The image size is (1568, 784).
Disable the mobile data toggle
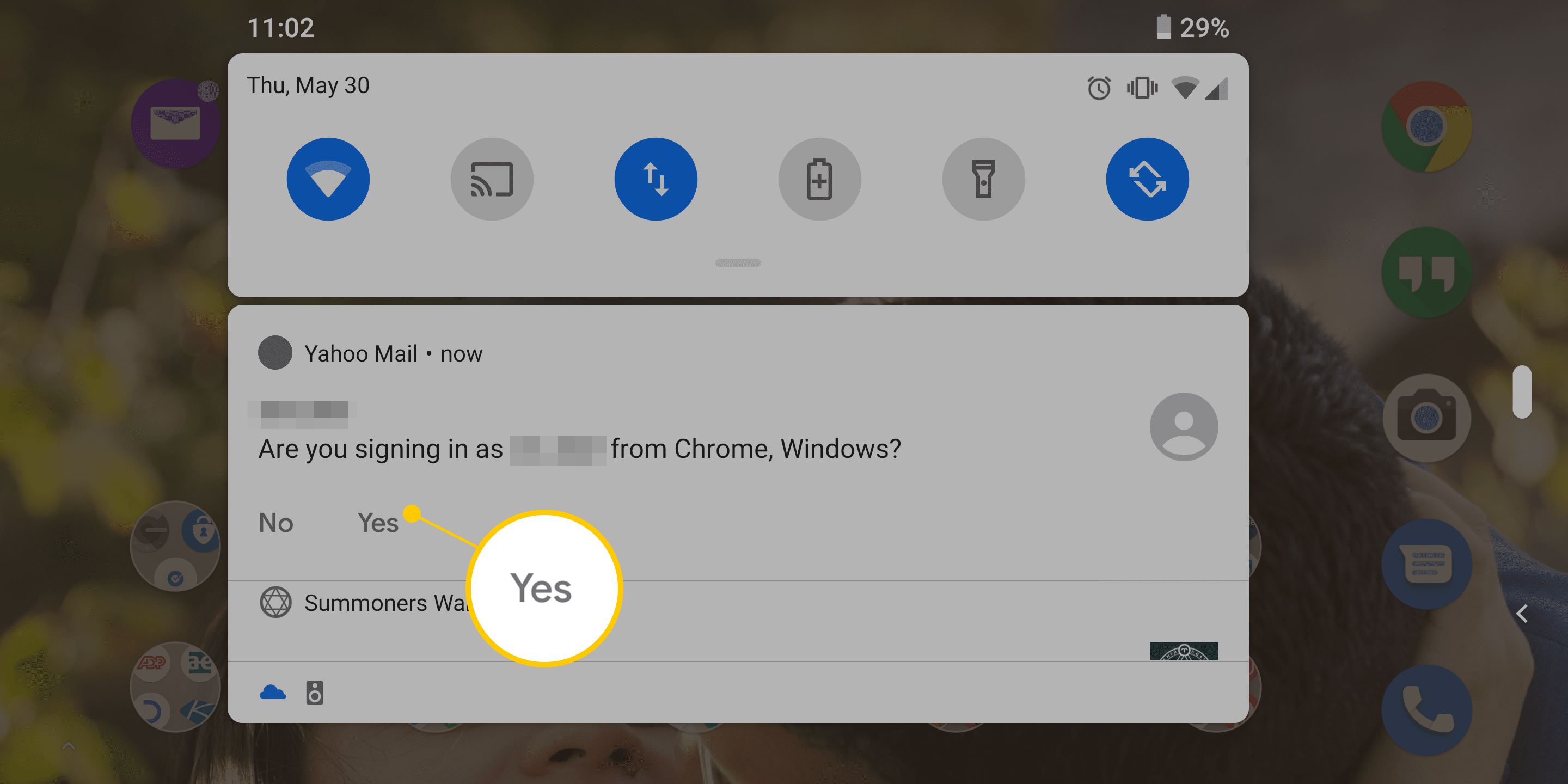(656, 179)
